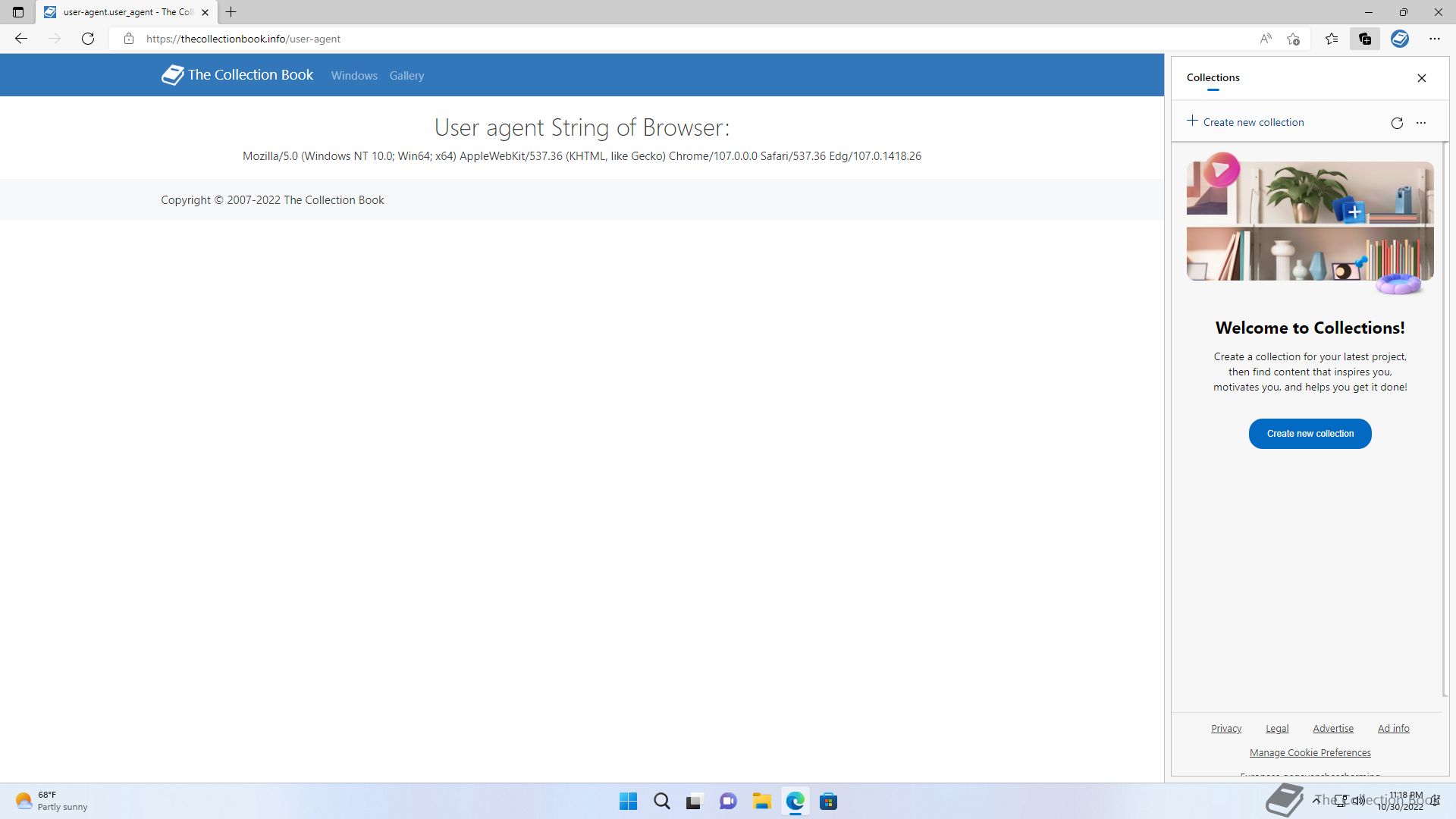Add this page to favorites
The width and height of the screenshot is (1456, 819).
pos(1294,39)
